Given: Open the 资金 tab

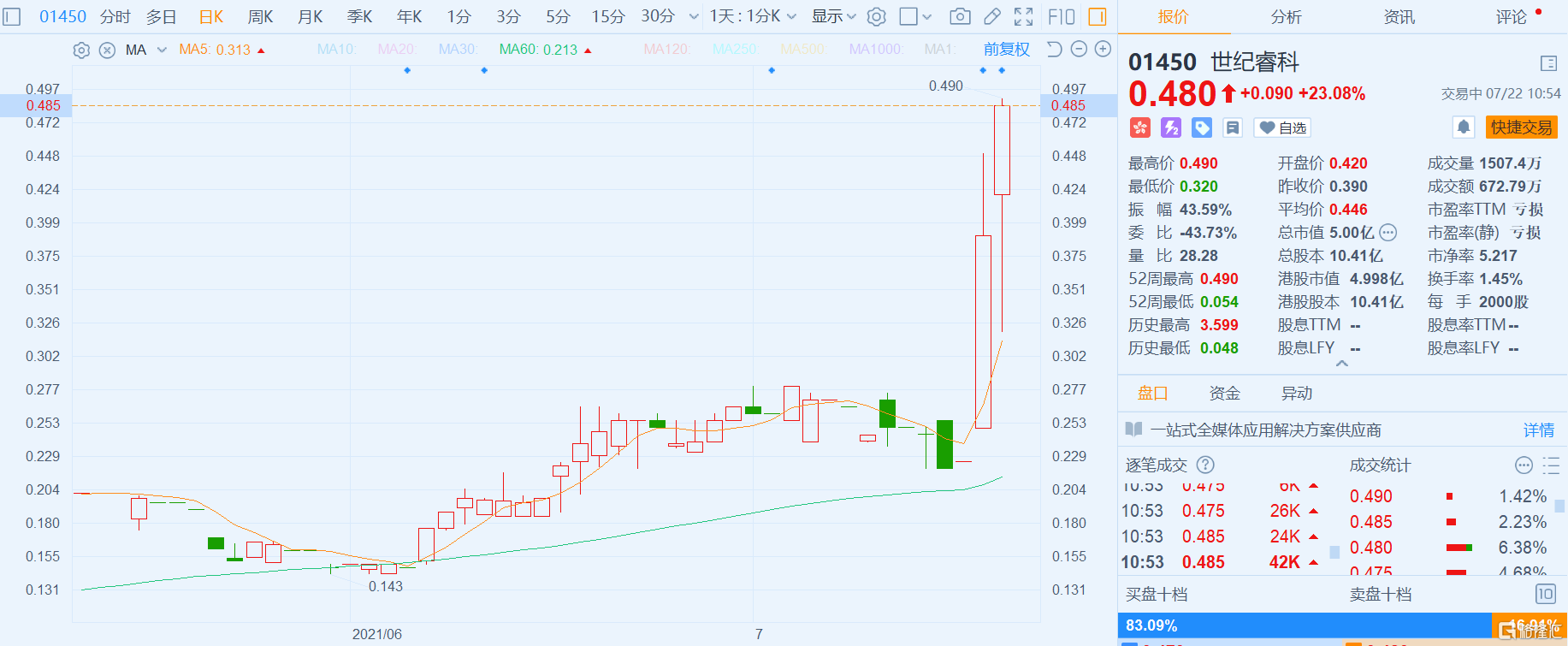Looking at the screenshot, I should pyautogui.click(x=1224, y=393).
